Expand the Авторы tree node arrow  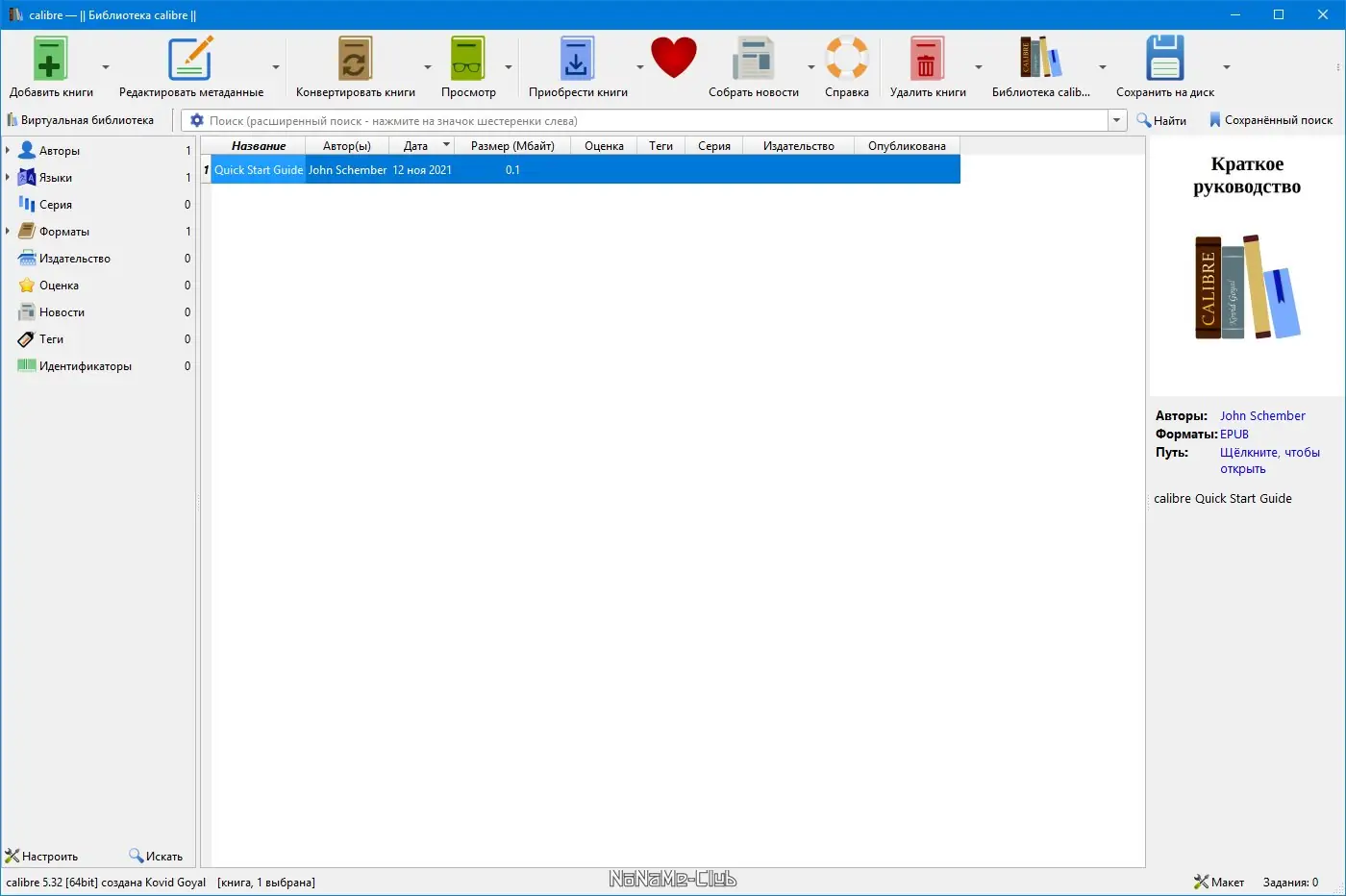pyautogui.click(x=8, y=150)
